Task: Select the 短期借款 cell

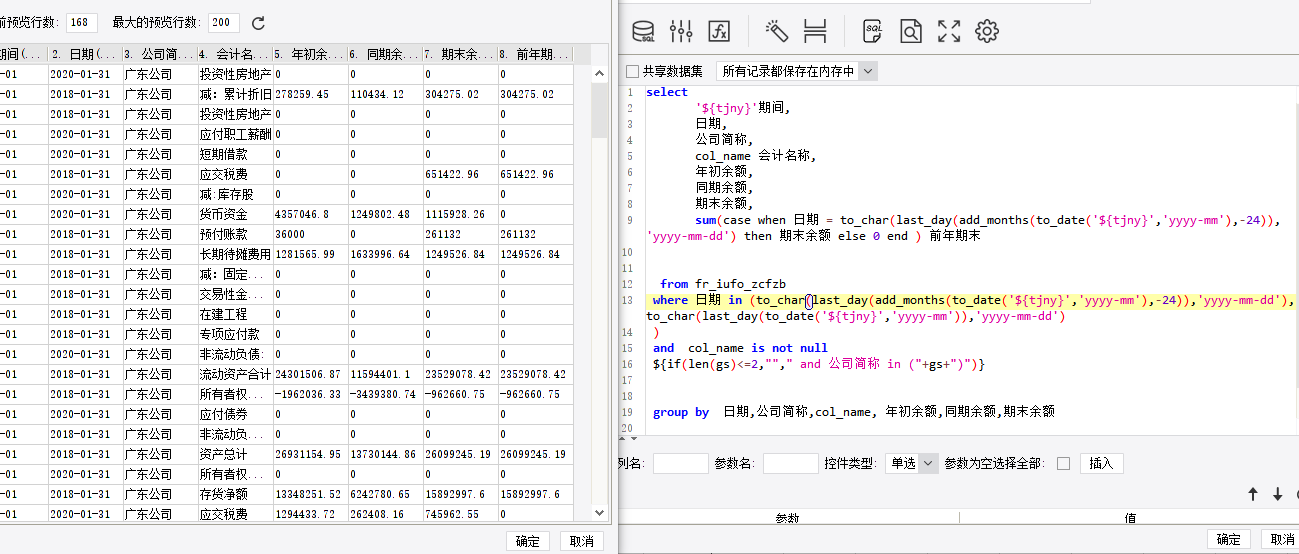Action: pos(234,154)
